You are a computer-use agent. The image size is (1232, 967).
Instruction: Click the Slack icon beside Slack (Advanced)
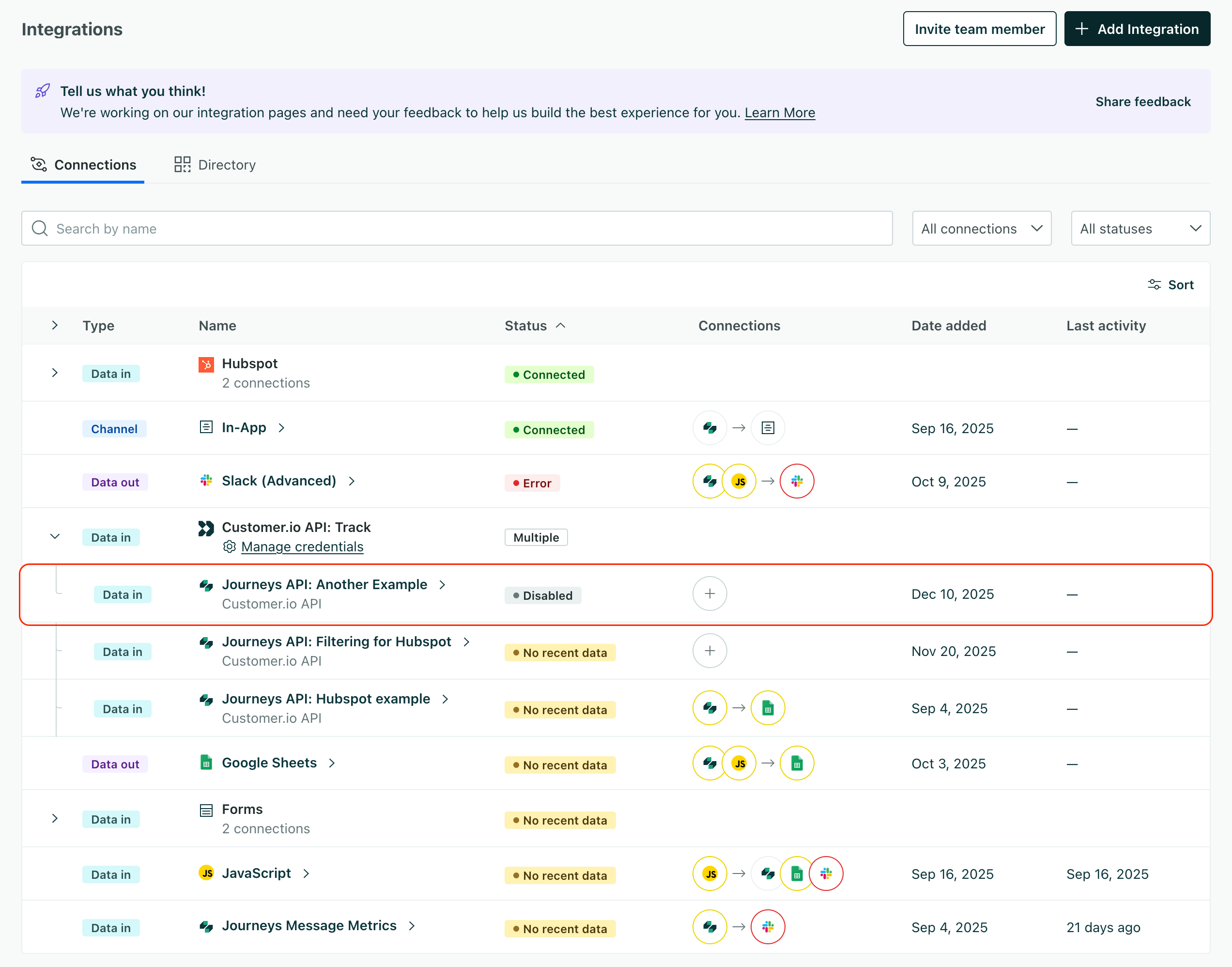click(x=206, y=481)
